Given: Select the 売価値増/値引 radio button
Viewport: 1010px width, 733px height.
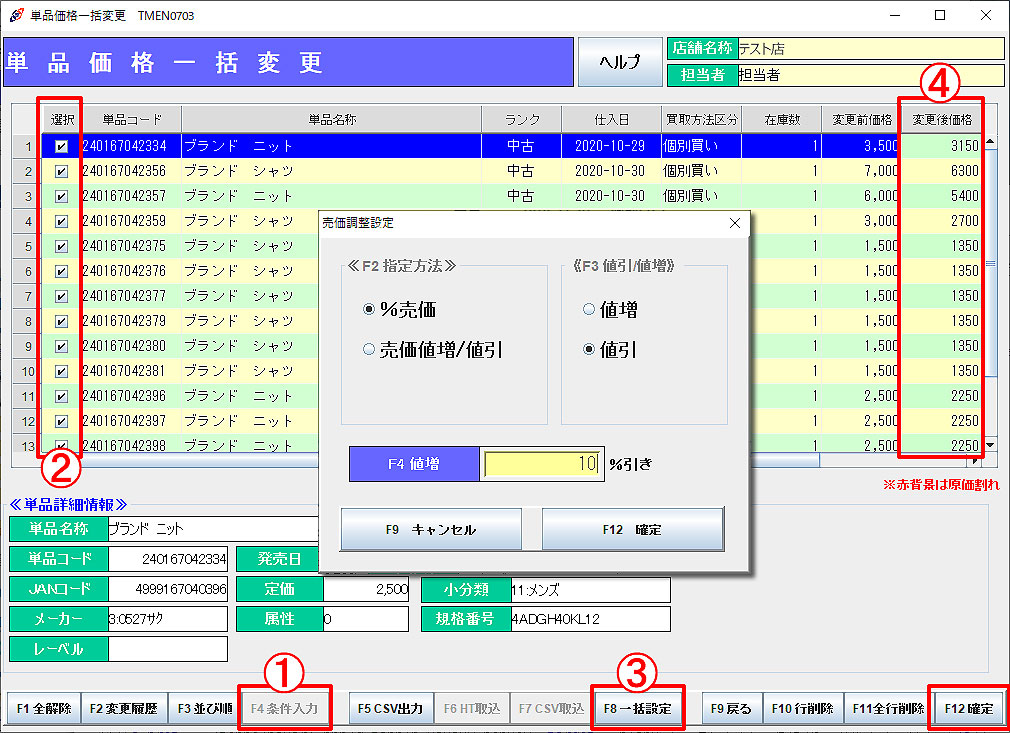Looking at the screenshot, I should 371,348.
